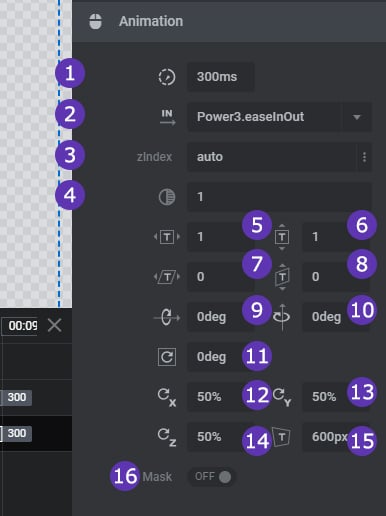Click the horizontal skew T icon

coord(167,277)
